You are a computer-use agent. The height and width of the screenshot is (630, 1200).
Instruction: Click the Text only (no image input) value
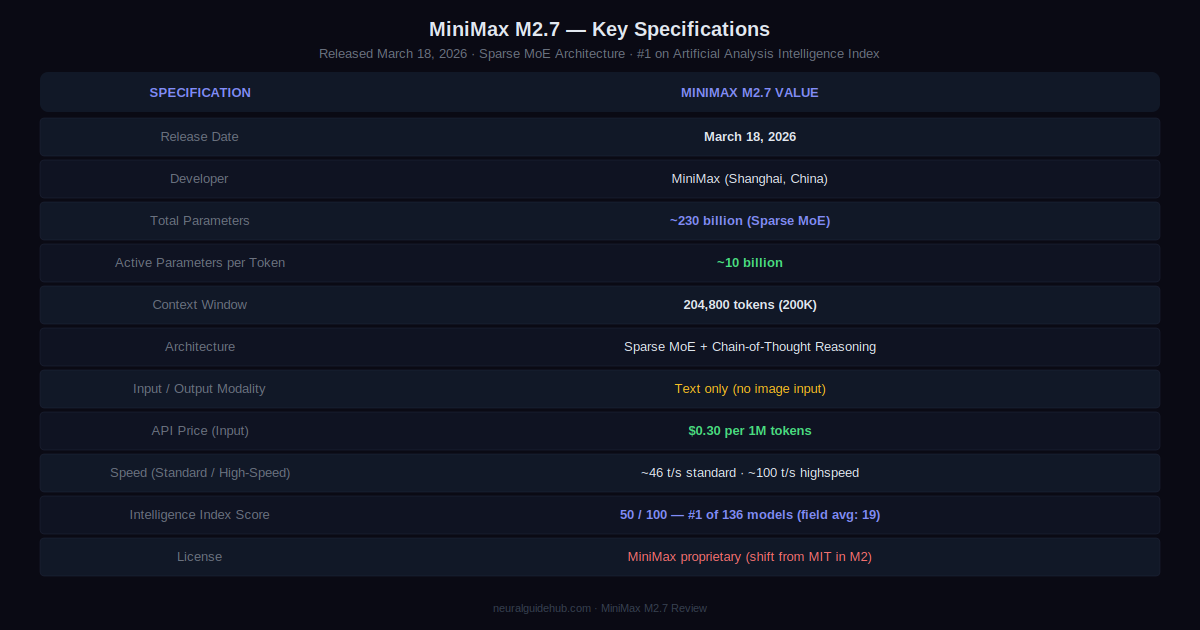tap(749, 389)
